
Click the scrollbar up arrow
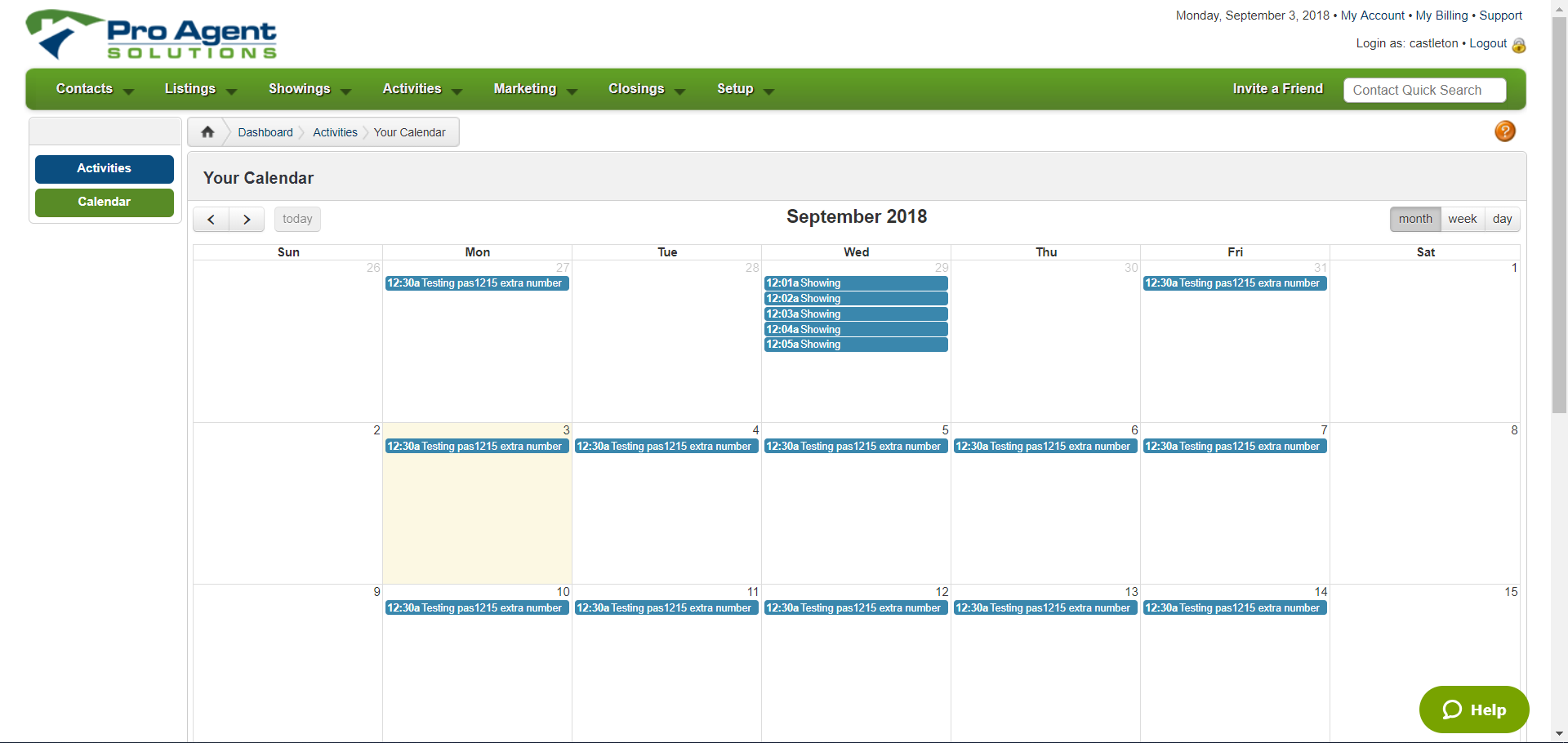pyautogui.click(x=1560, y=7)
